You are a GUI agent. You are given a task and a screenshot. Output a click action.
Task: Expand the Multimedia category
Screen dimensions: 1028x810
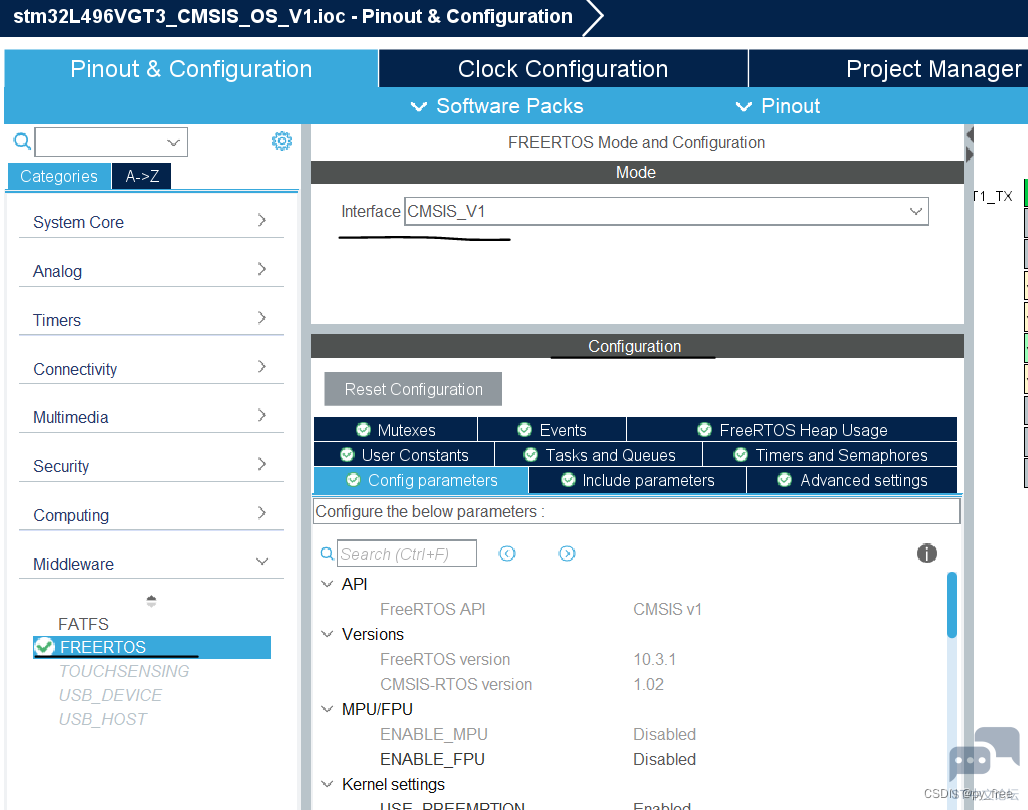click(x=151, y=417)
